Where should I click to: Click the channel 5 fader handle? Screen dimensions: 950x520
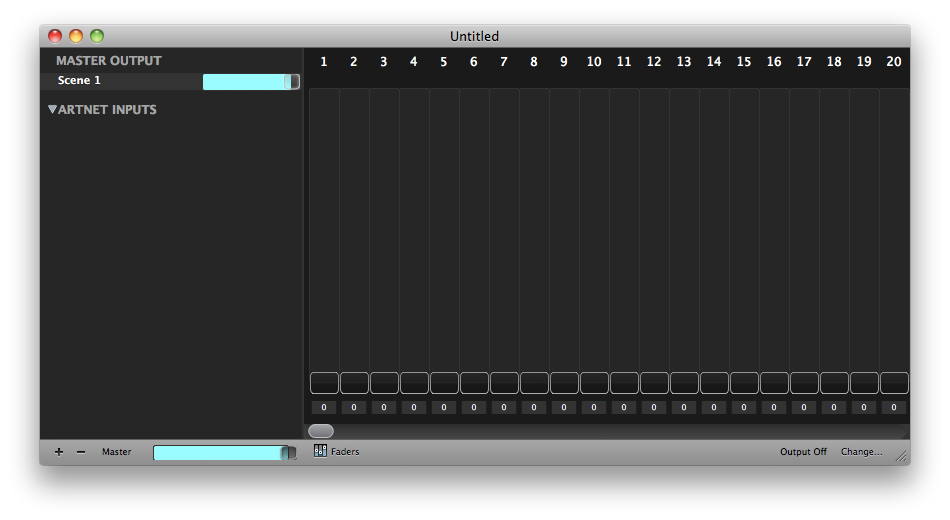click(444, 383)
